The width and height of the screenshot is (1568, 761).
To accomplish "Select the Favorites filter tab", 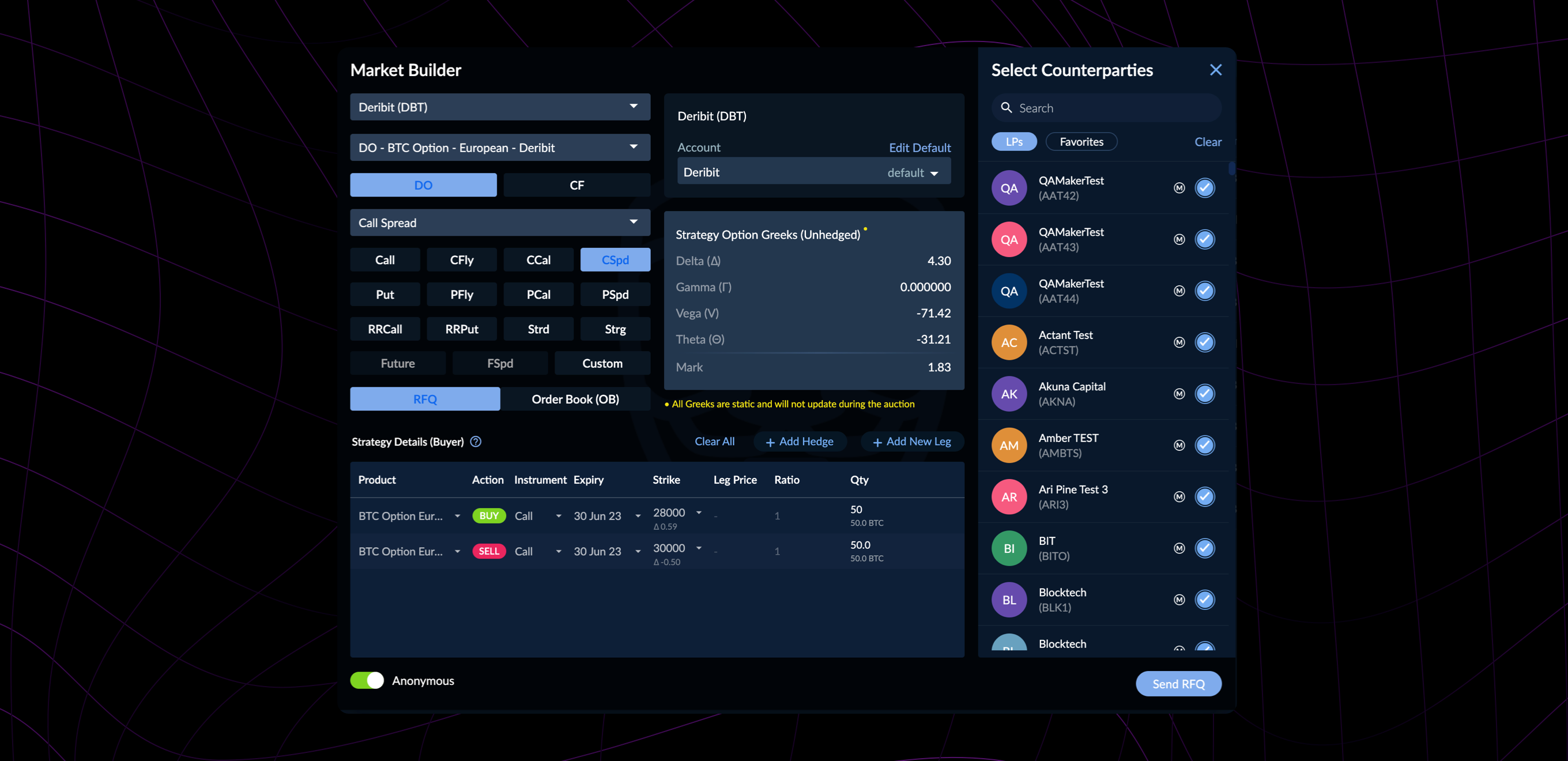I will 1081,142.
